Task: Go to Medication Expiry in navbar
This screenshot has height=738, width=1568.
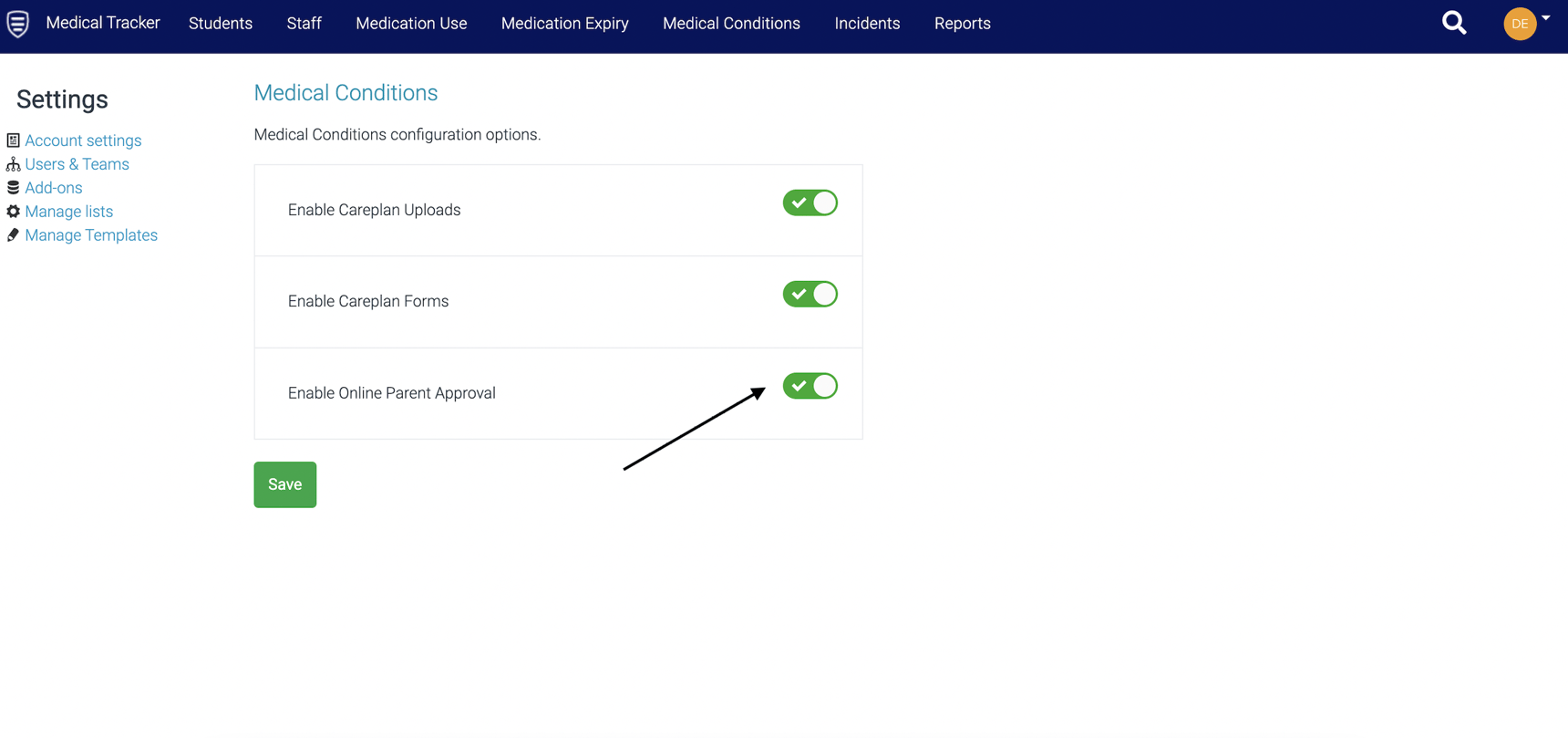Action: coord(564,24)
